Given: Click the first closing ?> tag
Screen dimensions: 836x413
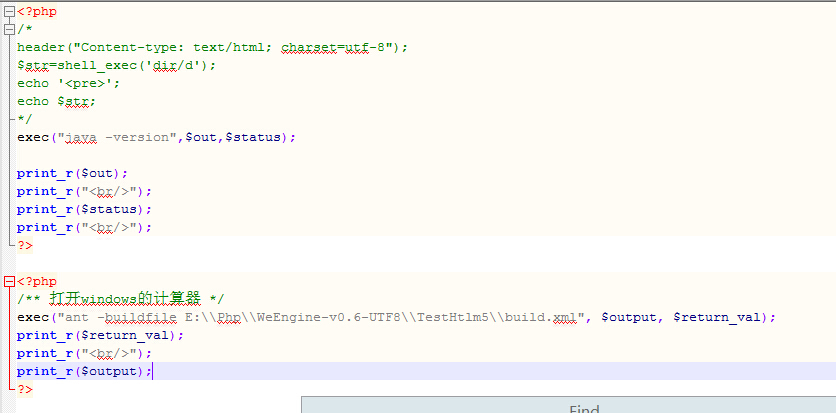Looking at the screenshot, I should (x=25, y=246).
